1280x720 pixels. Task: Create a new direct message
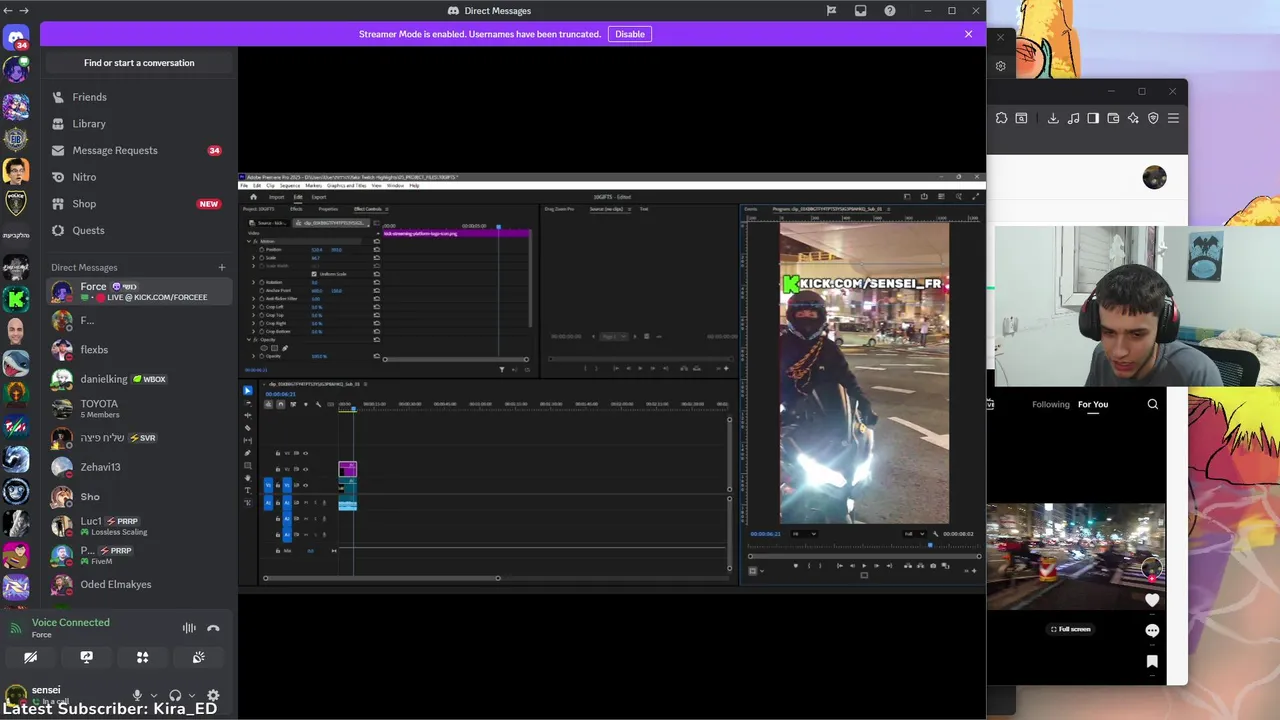pos(222,267)
